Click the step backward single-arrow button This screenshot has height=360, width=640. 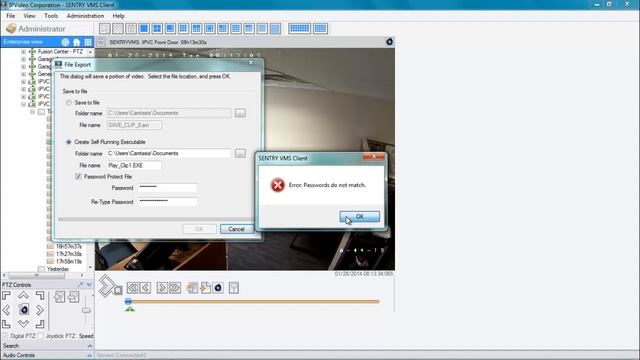click(145, 288)
